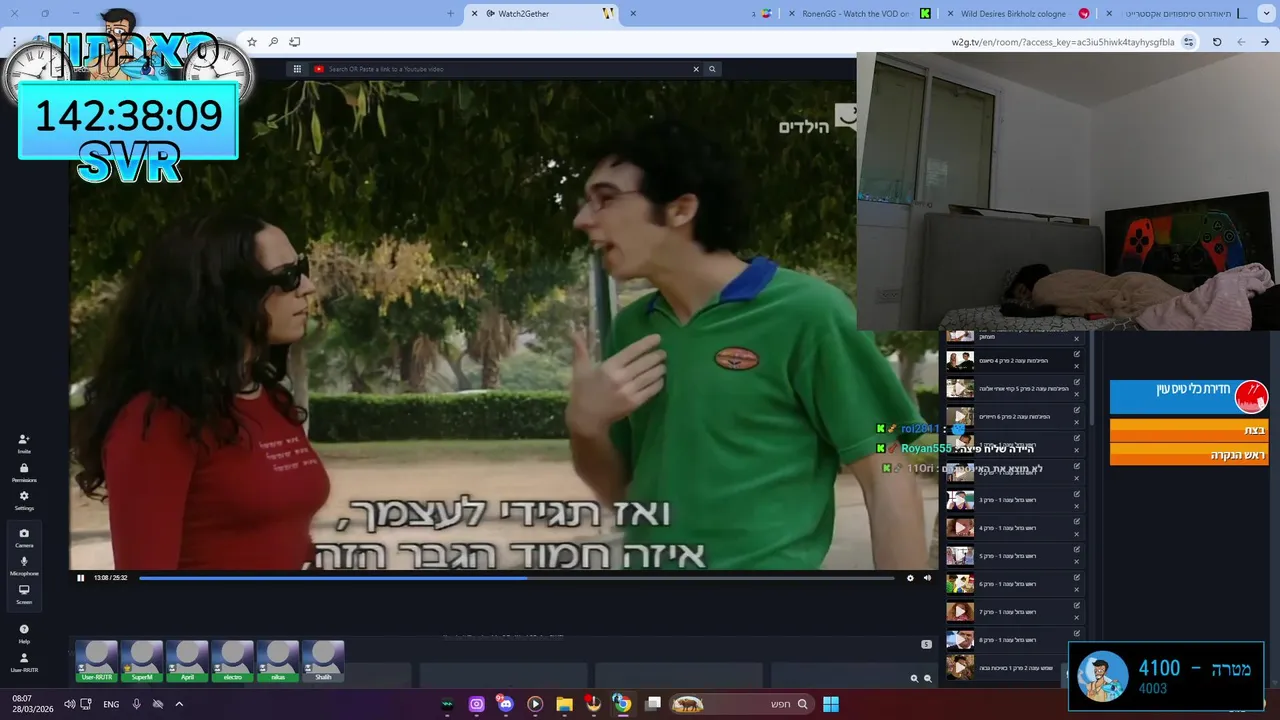The width and height of the screenshot is (1280, 720).
Task: Select participant Shalih avatar
Action: [323, 661]
